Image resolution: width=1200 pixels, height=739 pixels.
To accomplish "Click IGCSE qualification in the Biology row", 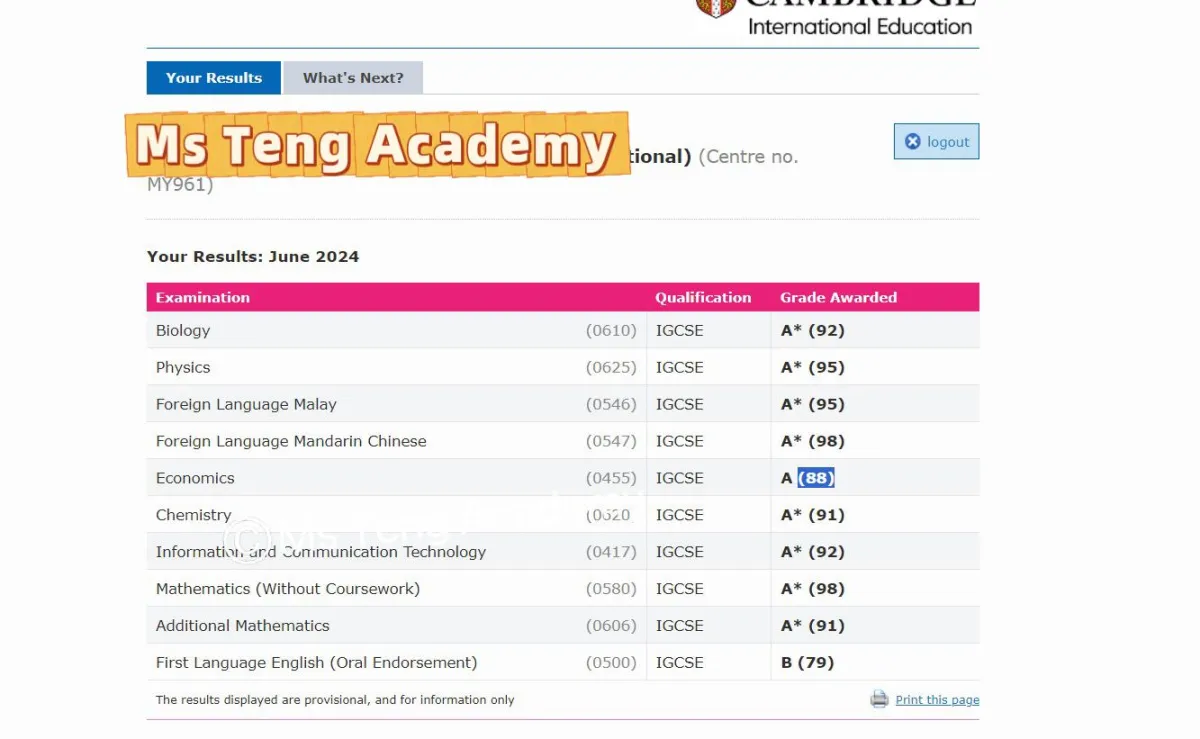I will (x=680, y=330).
